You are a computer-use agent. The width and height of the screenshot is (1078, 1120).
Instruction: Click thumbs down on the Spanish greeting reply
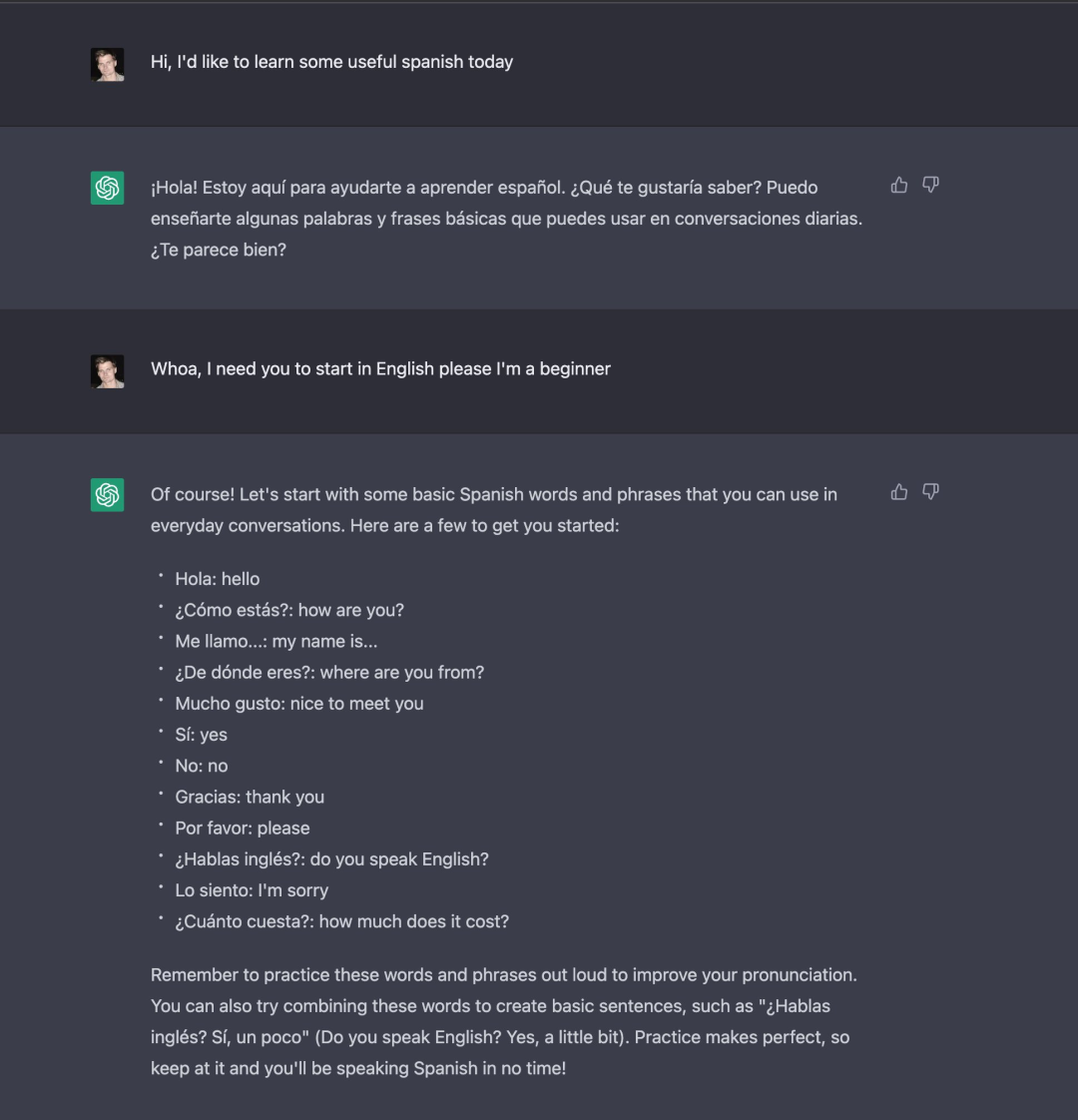pos(930,185)
